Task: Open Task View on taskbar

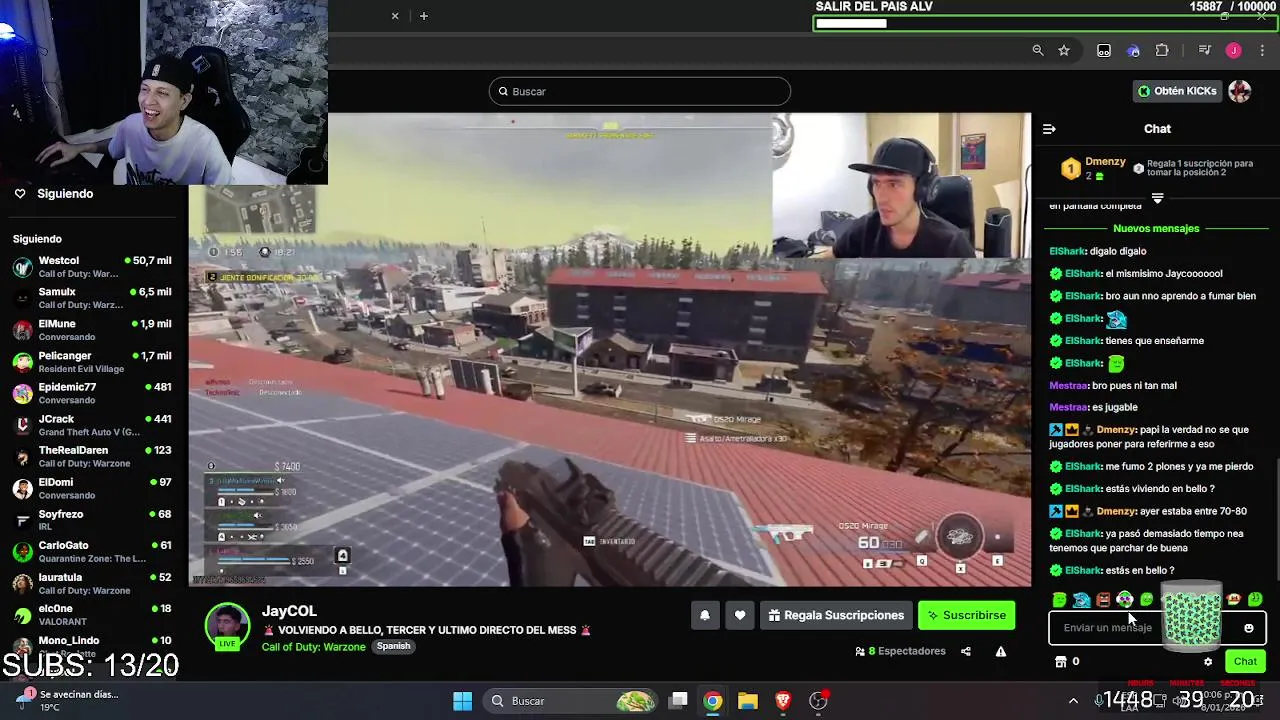Action: (679, 701)
